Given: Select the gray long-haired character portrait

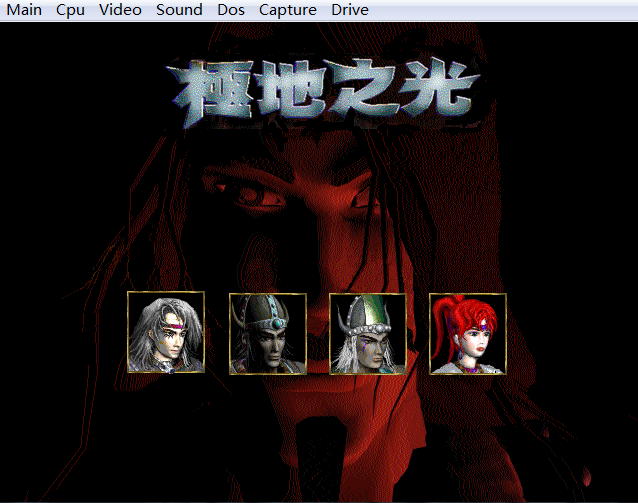Looking at the screenshot, I should point(166,332).
